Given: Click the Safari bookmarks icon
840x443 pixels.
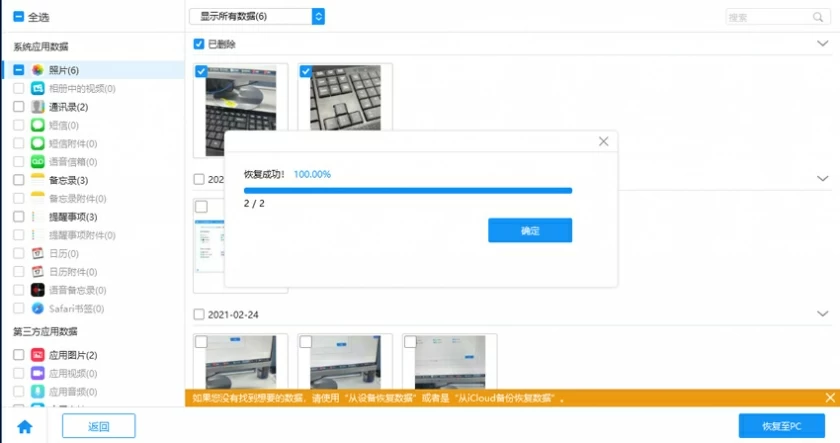Looking at the screenshot, I should 38,308.
